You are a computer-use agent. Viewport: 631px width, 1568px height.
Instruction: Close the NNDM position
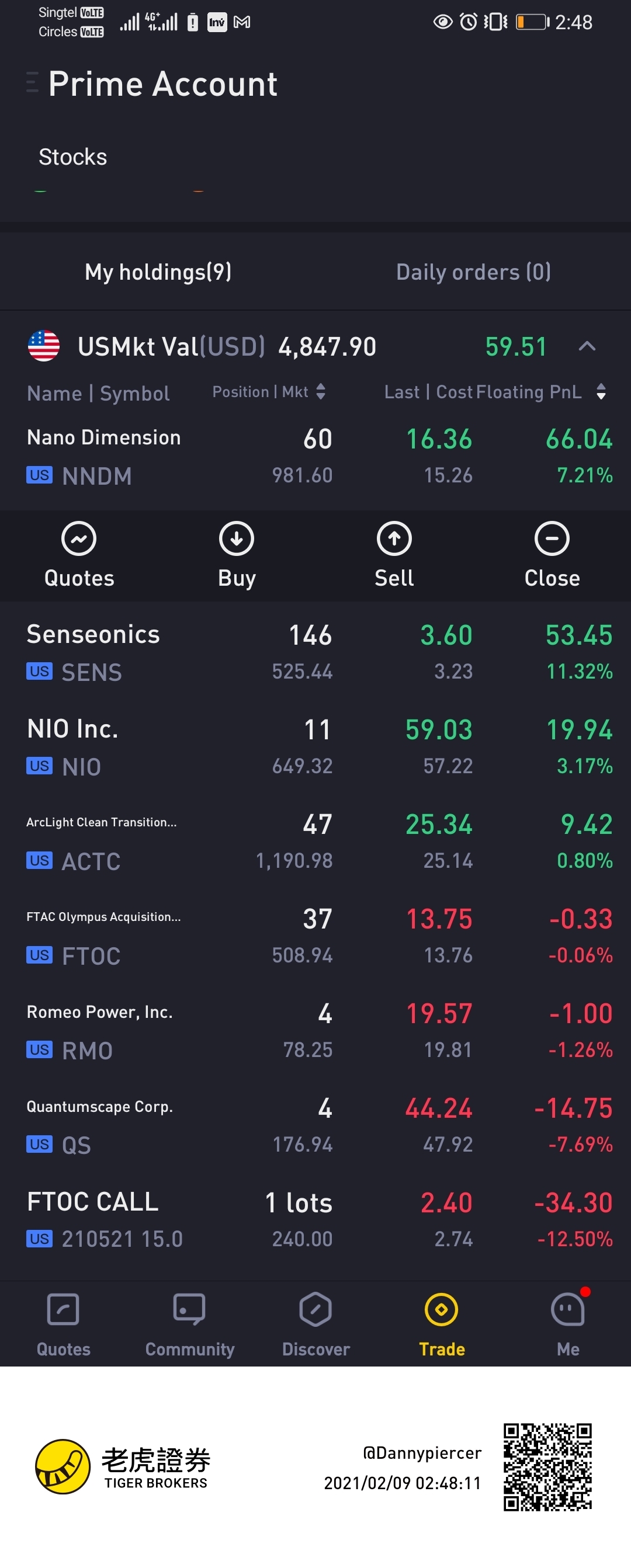tap(552, 554)
